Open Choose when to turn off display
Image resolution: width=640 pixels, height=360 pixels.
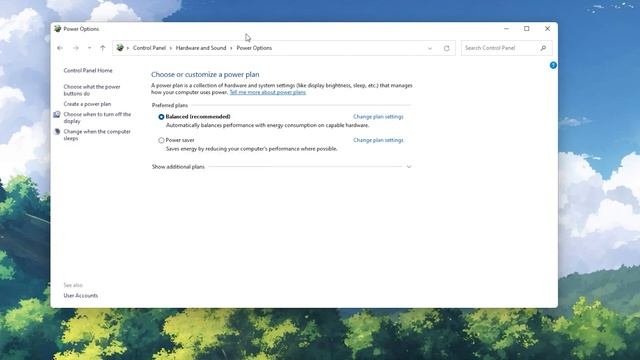[97, 118]
